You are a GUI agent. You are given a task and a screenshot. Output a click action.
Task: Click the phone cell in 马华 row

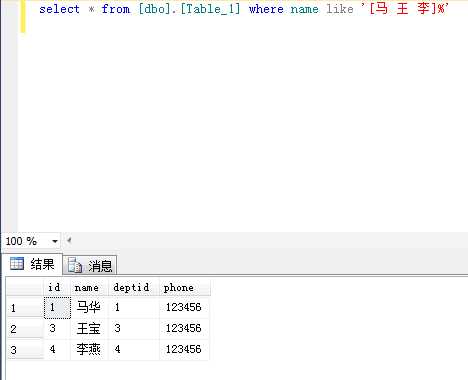(184, 307)
